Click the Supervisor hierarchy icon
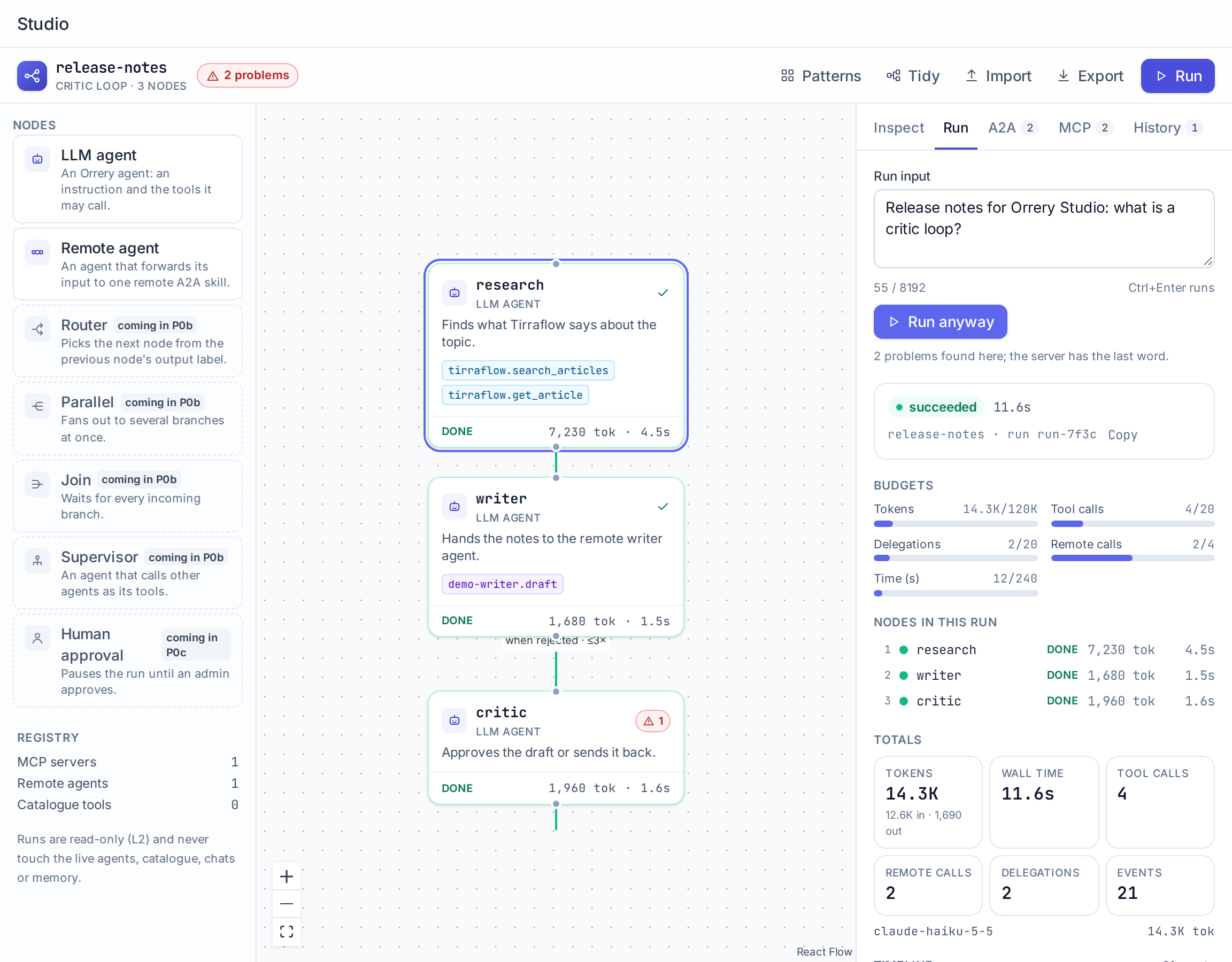Image resolution: width=1232 pixels, height=962 pixels. pyautogui.click(x=37, y=561)
